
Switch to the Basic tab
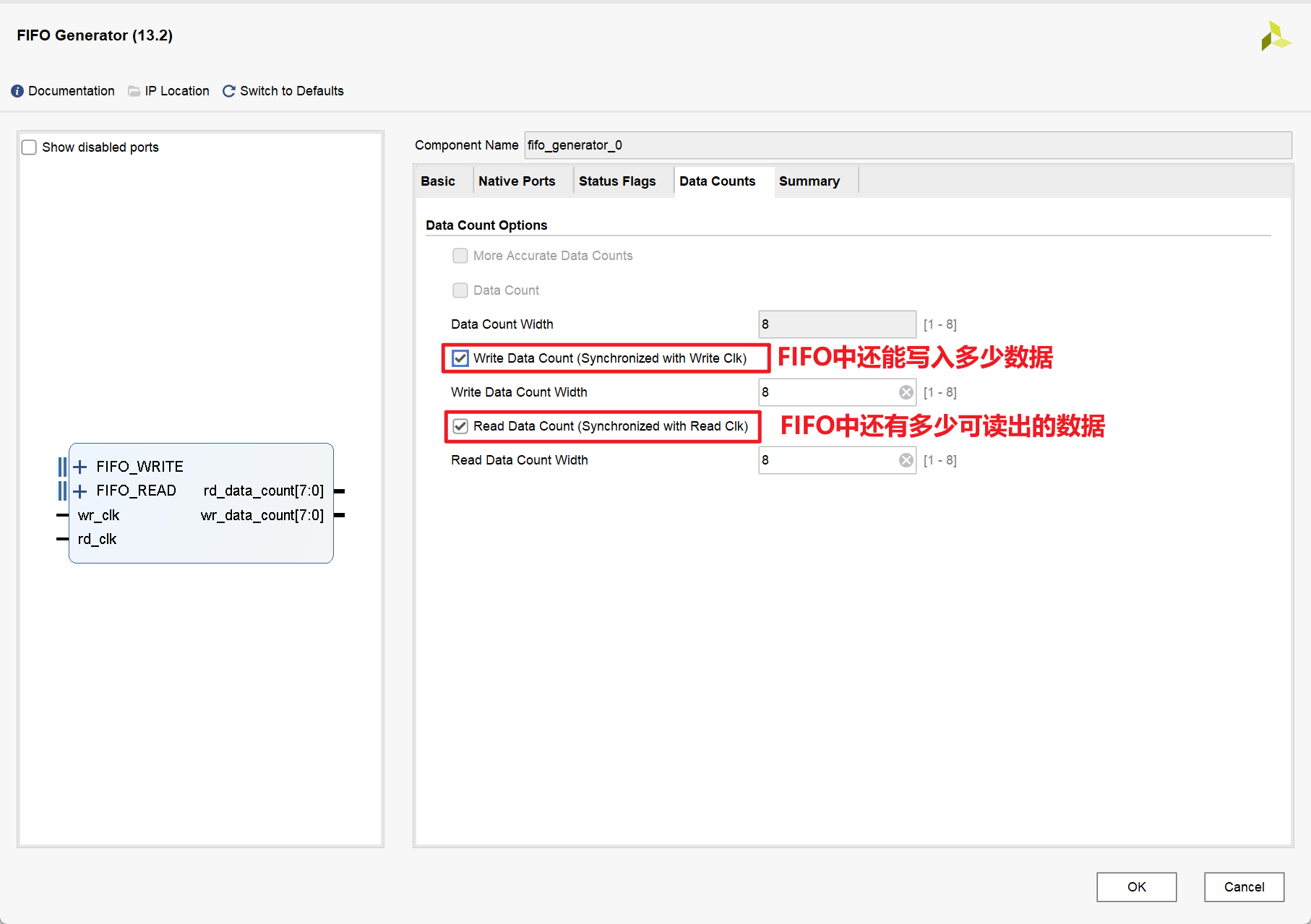point(438,181)
